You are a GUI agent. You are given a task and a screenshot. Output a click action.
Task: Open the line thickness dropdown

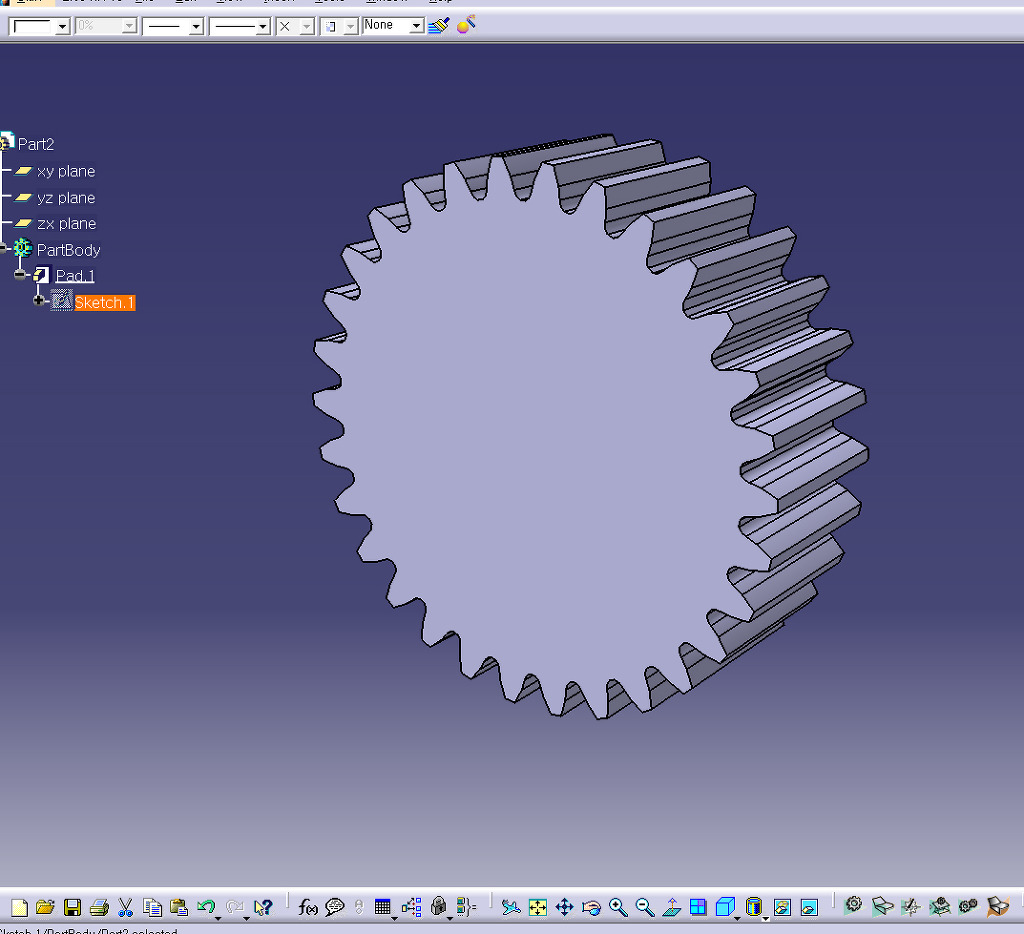pyautogui.click(x=196, y=26)
